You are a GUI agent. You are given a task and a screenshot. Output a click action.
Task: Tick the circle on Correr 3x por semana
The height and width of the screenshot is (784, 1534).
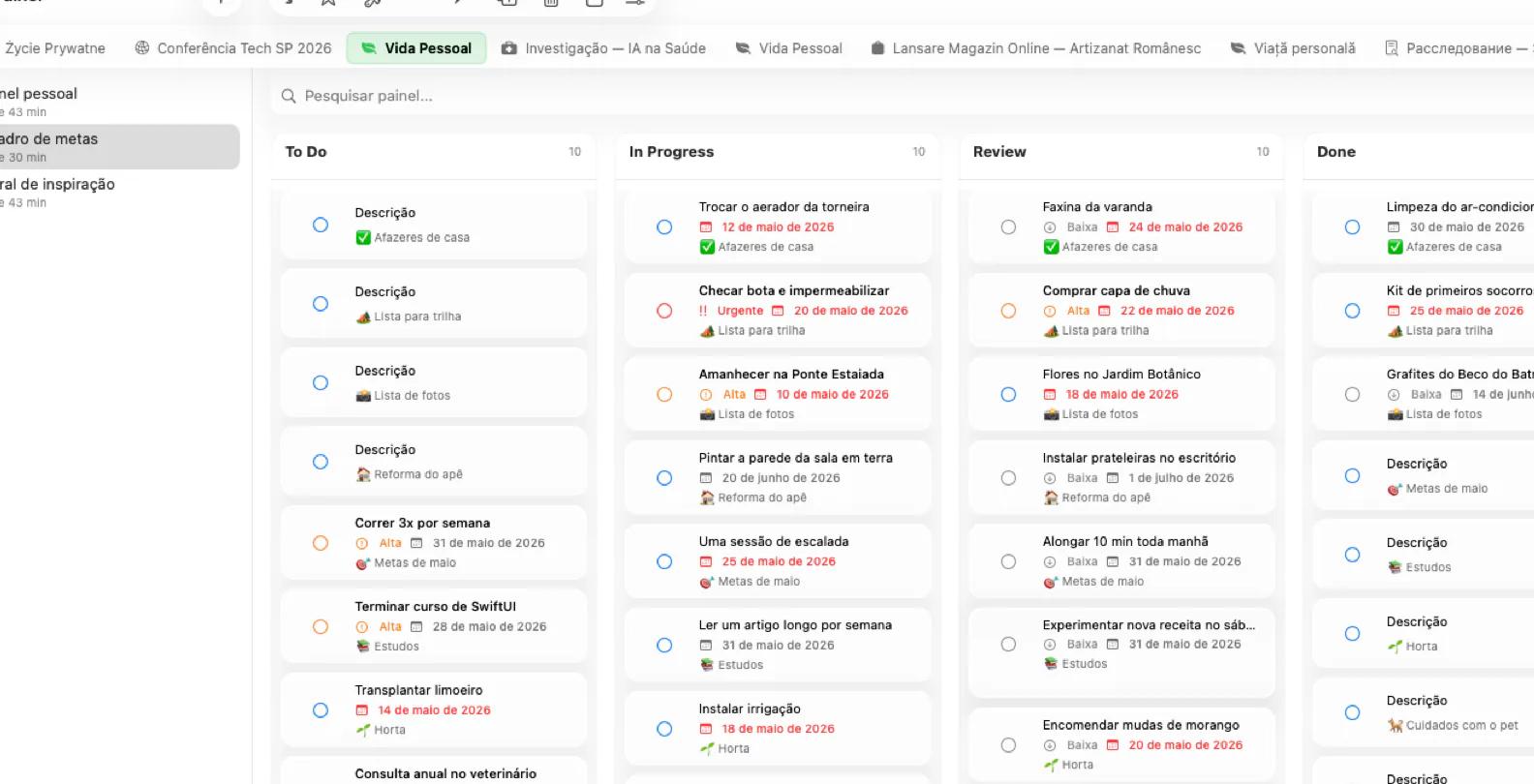point(321,543)
